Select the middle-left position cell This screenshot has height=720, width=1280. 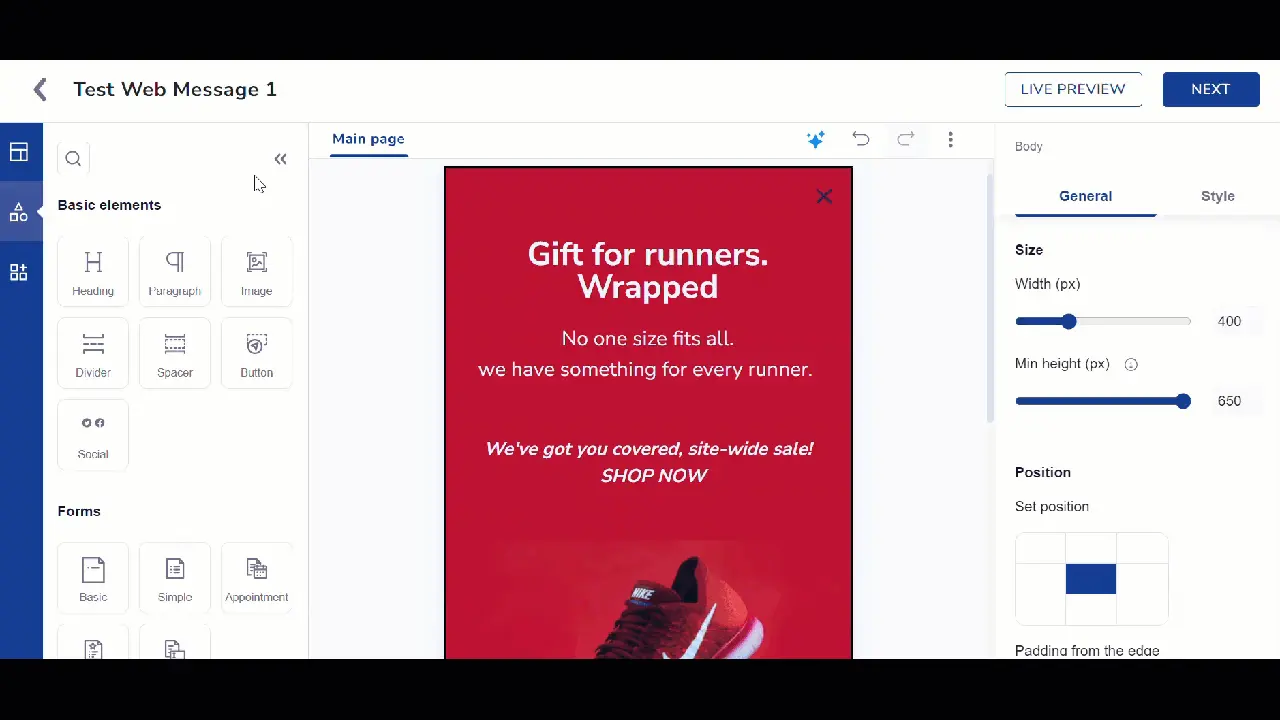1040,579
